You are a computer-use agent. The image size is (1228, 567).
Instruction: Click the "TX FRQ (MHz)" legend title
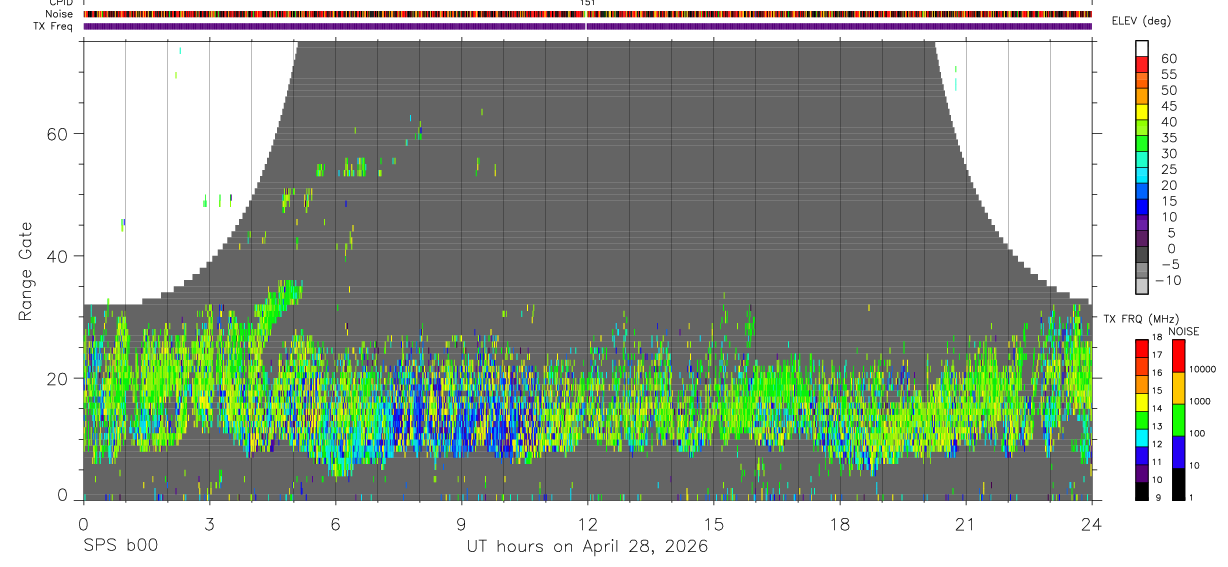(1143, 319)
